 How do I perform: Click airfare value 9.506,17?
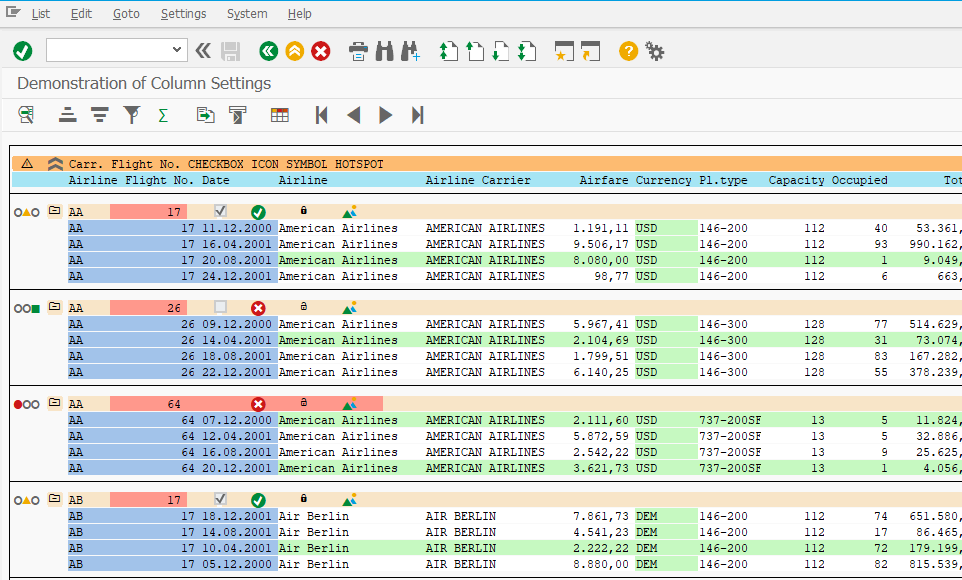click(601, 244)
